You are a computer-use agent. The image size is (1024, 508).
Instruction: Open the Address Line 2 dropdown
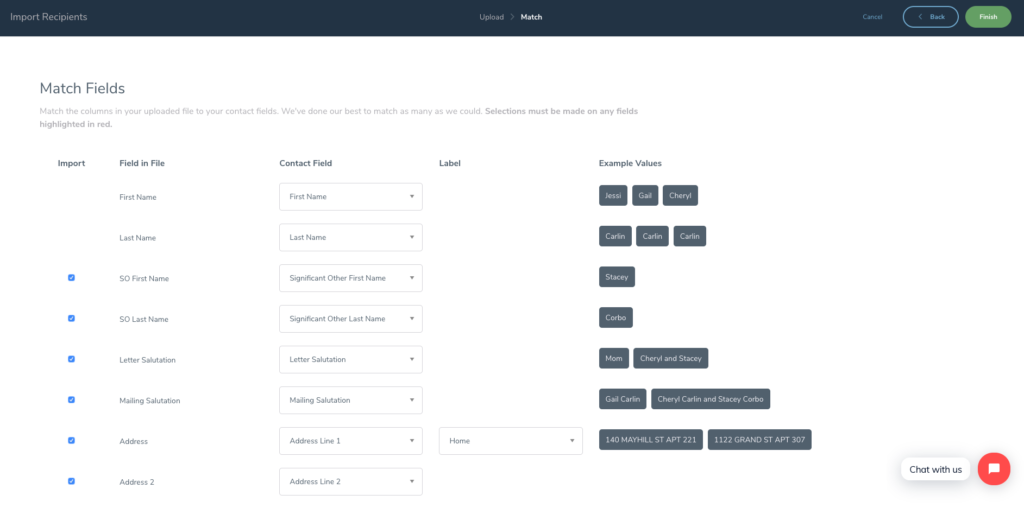pyautogui.click(x=351, y=481)
